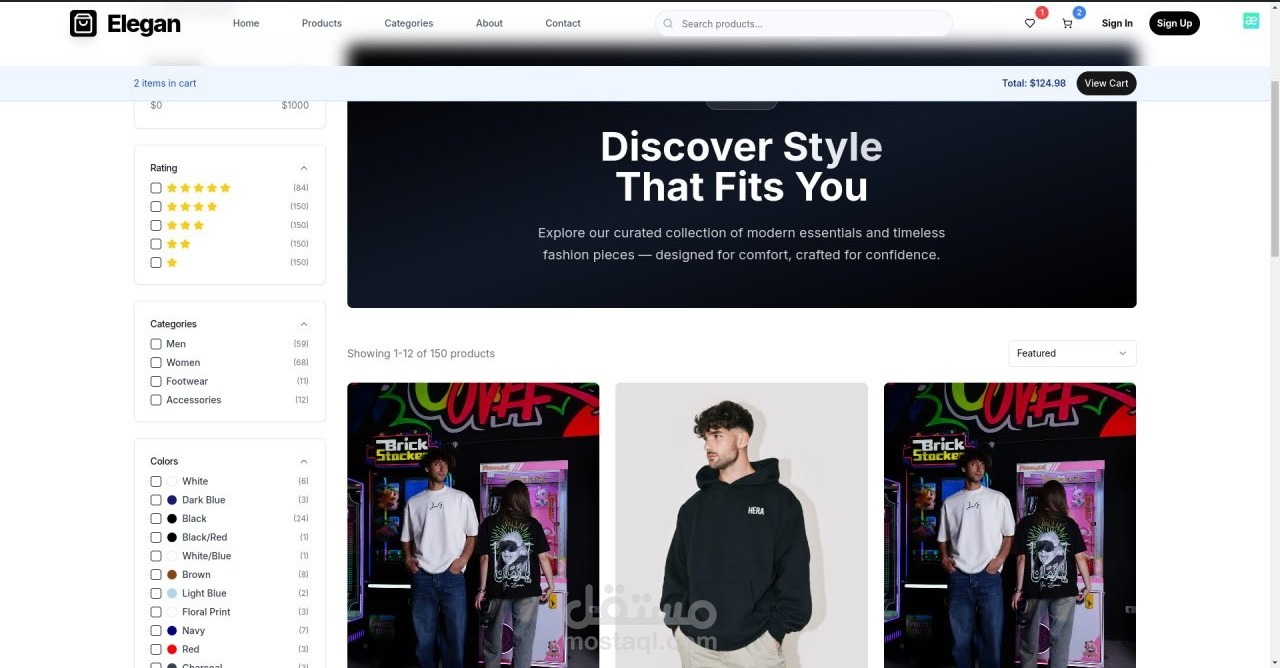Screen dimensions: 1280x668
Task: Click the Elegan shopping bag logo icon
Action: pyautogui.click(x=83, y=23)
